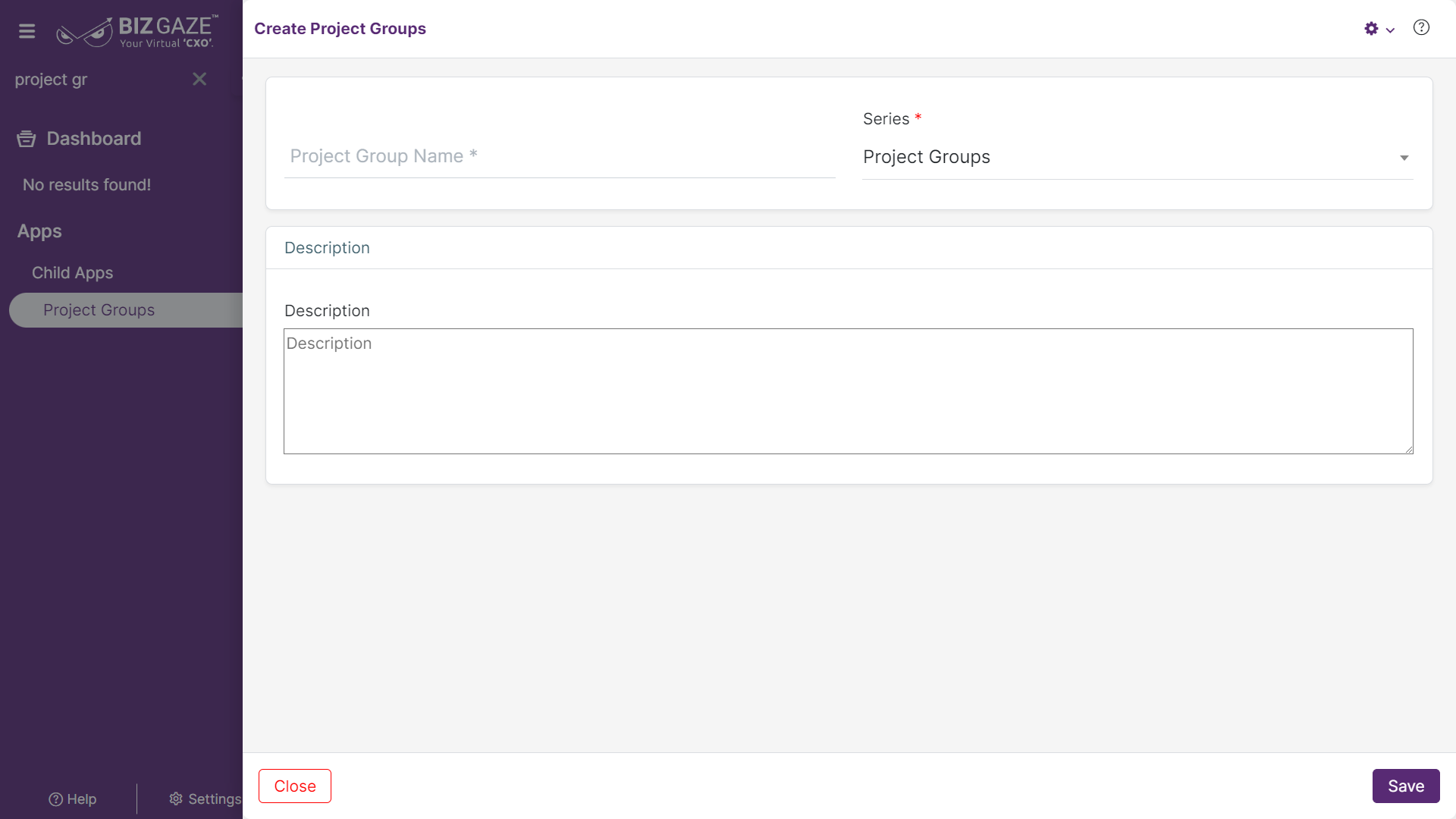
Task: Open the hamburger menu icon
Action: pos(27,31)
